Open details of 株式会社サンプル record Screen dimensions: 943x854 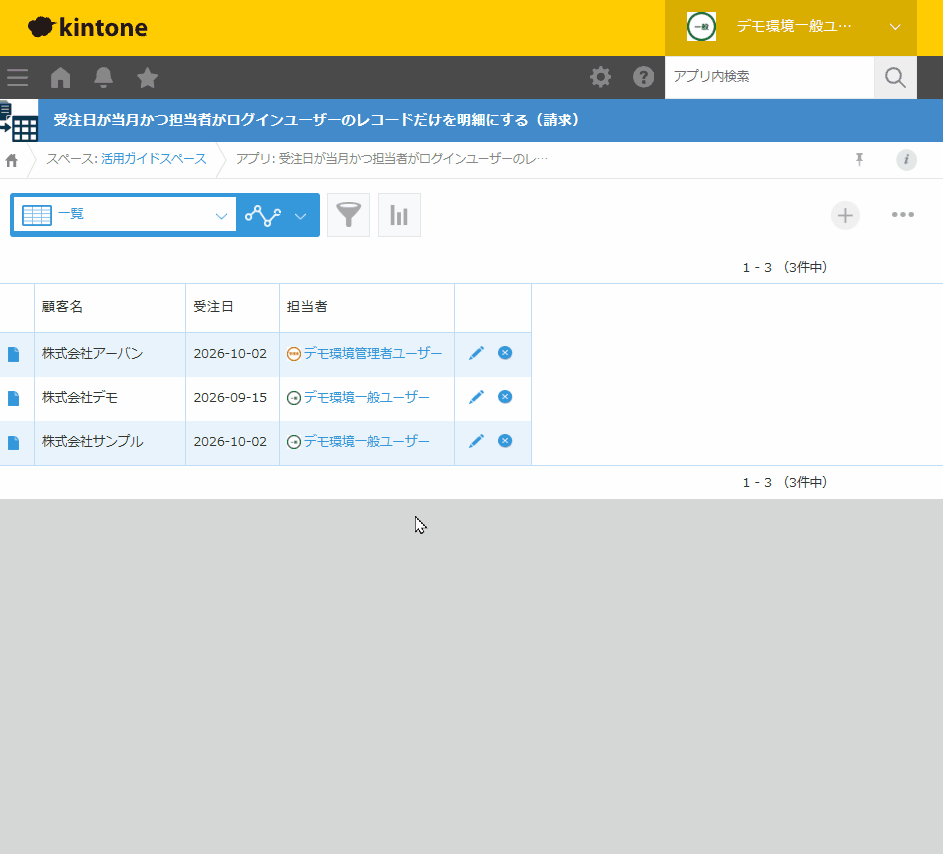click(13, 443)
